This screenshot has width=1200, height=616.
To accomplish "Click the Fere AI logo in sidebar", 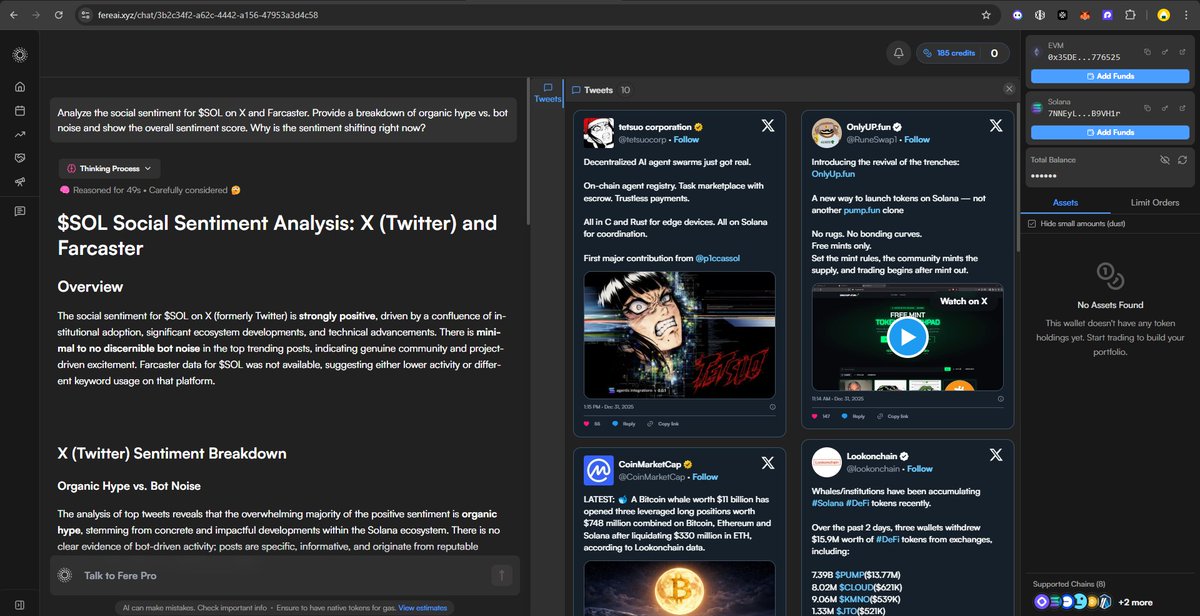I will pyautogui.click(x=20, y=54).
